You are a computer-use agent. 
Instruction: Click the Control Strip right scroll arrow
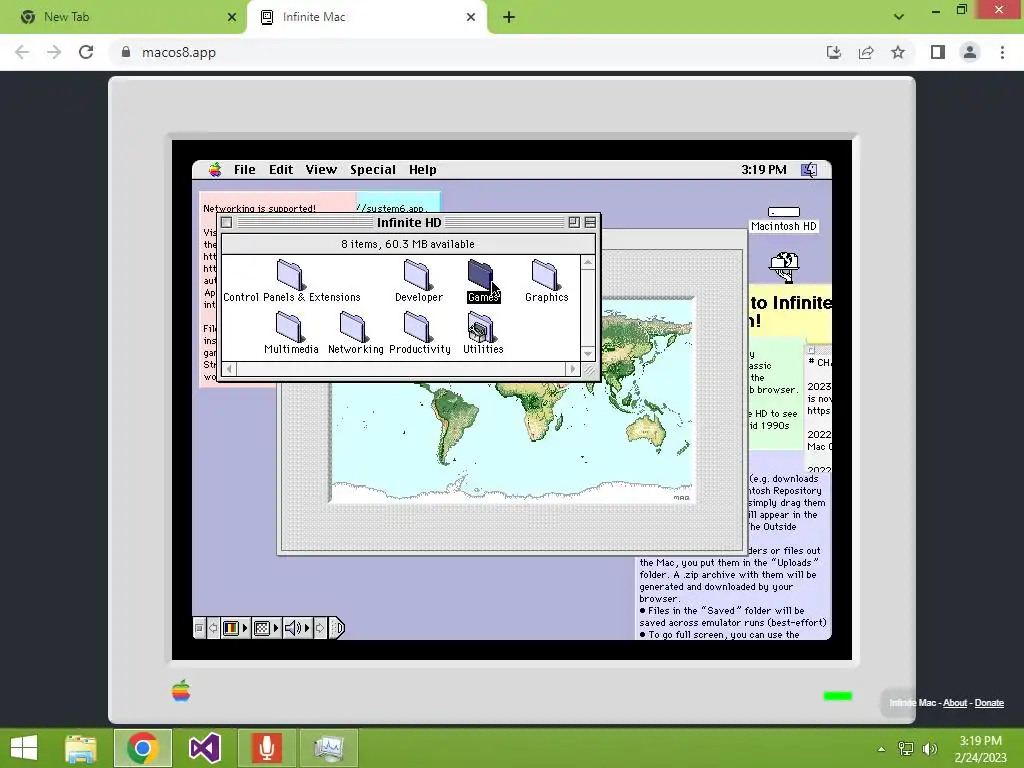point(320,628)
